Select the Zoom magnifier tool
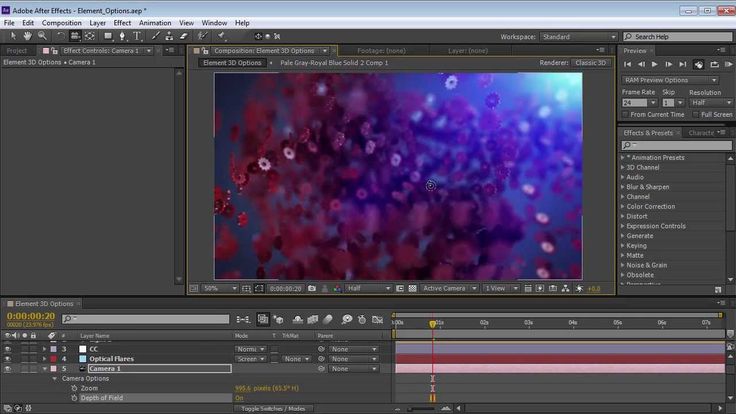This screenshot has width=736, height=414. coord(42,36)
